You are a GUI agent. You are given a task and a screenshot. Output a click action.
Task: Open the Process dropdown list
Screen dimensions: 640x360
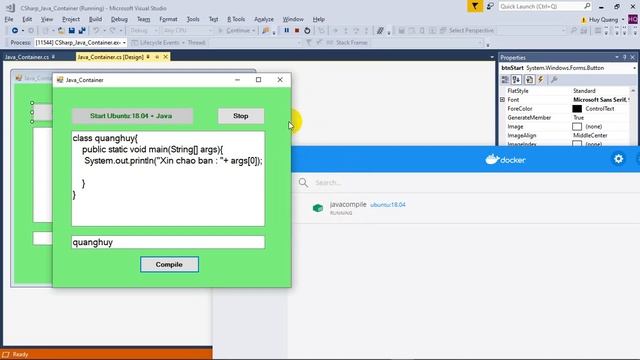pyautogui.click(x=124, y=42)
